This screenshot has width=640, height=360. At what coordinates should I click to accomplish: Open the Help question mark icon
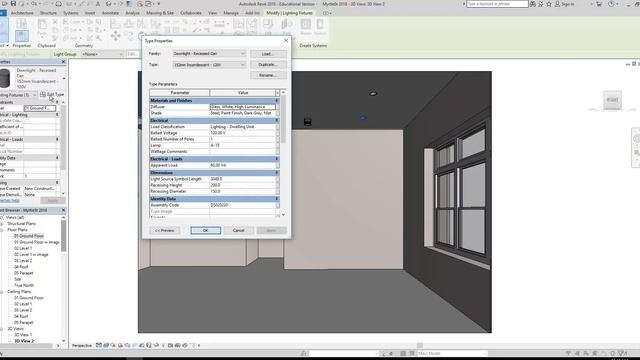coord(611,4)
